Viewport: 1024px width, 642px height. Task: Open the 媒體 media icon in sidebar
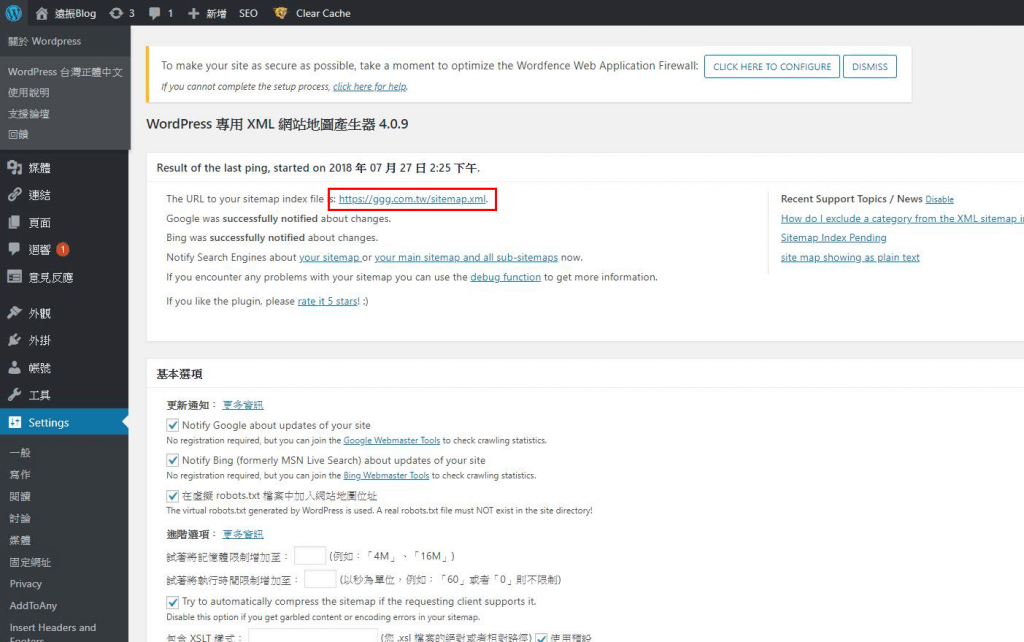click(x=14, y=168)
